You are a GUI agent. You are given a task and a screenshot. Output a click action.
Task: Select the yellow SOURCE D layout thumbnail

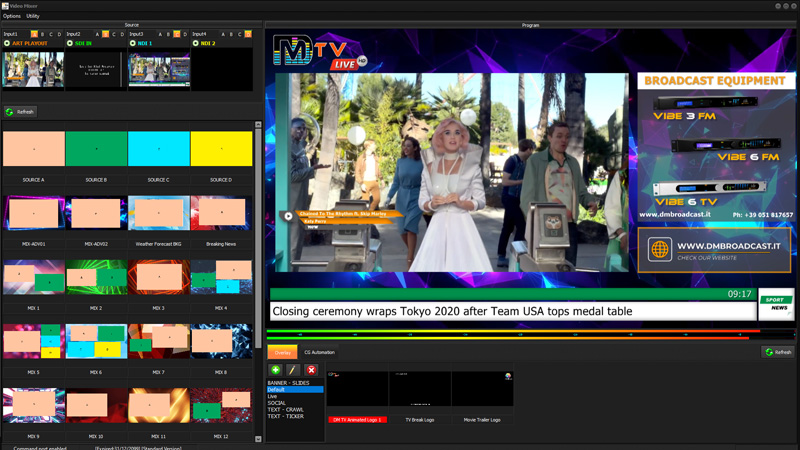(x=221, y=148)
